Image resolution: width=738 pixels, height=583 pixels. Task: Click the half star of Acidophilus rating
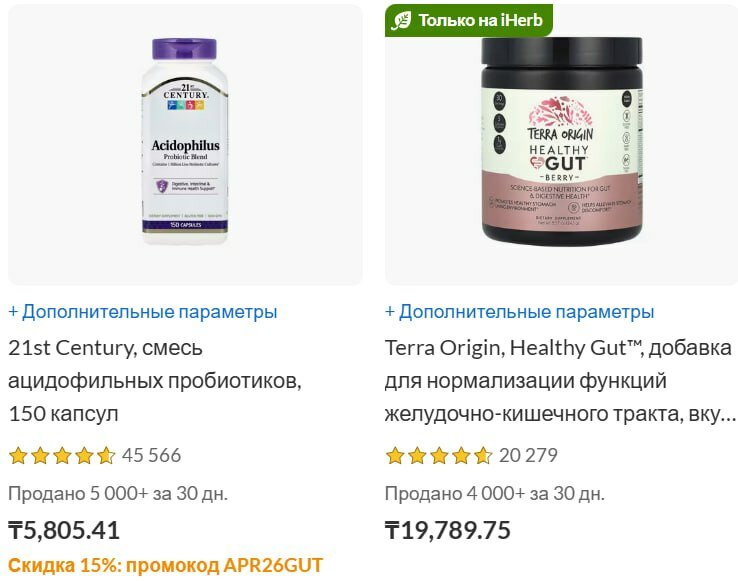tap(106, 455)
